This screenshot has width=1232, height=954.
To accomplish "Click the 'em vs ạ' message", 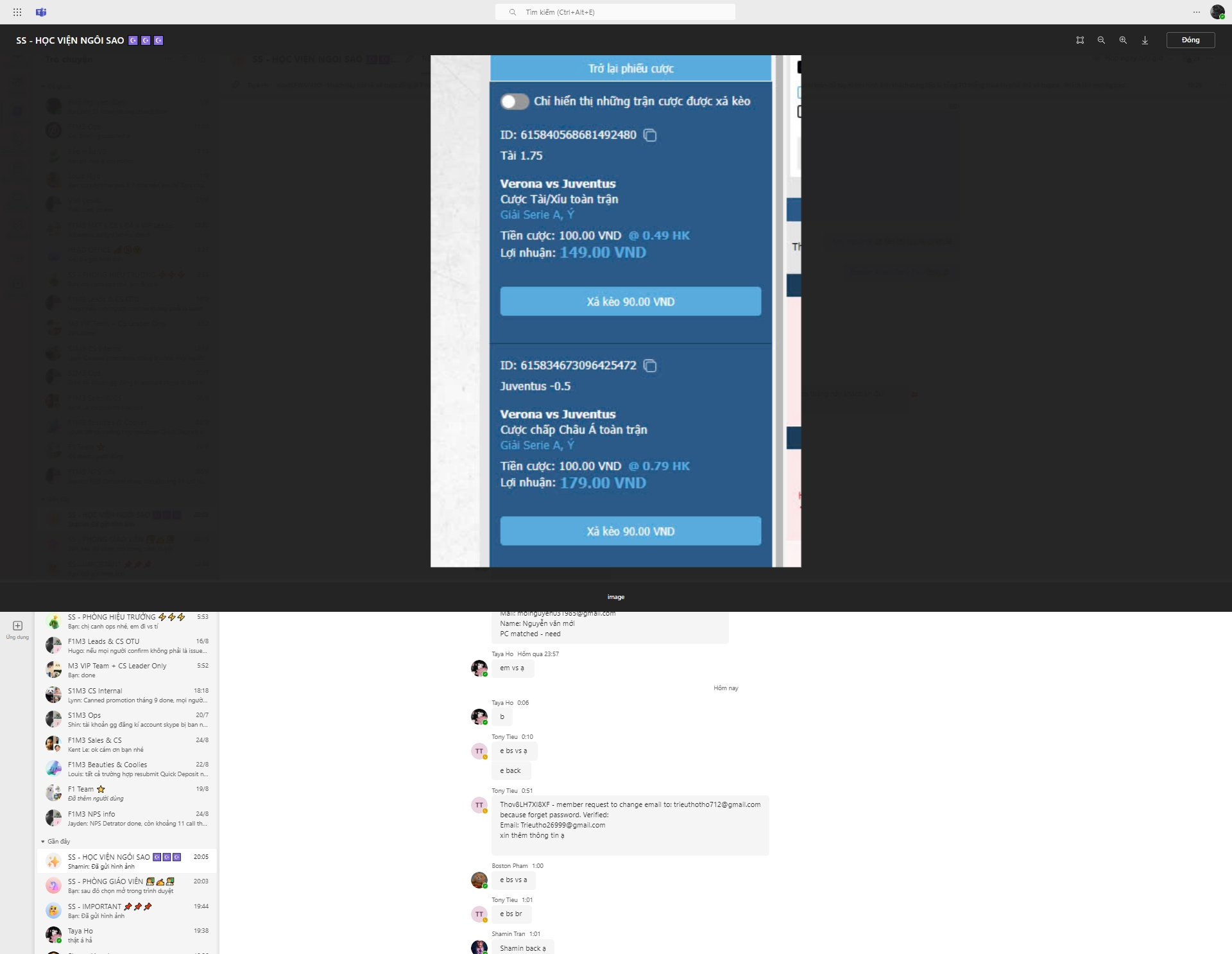I will 512,668.
